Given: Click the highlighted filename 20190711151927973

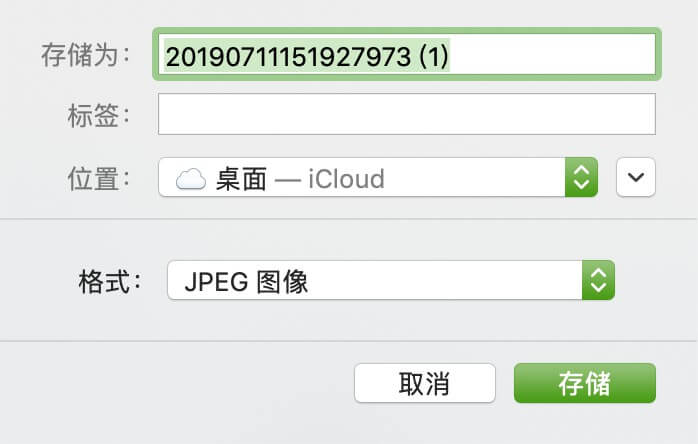Looking at the screenshot, I should [x=288, y=57].
